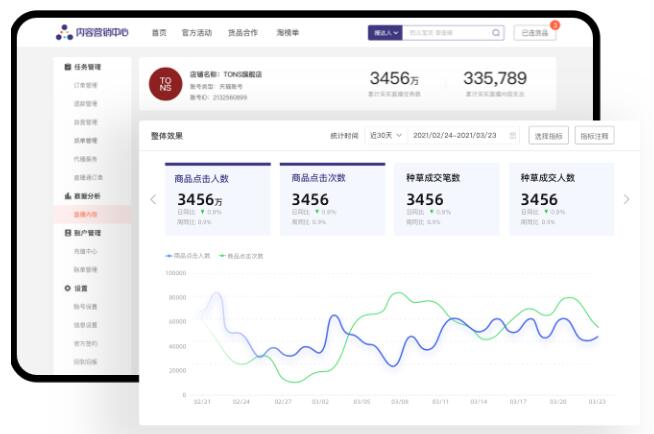
Task: Open 账单管理 in the sidebar
Action: click(x=86, y=269)
